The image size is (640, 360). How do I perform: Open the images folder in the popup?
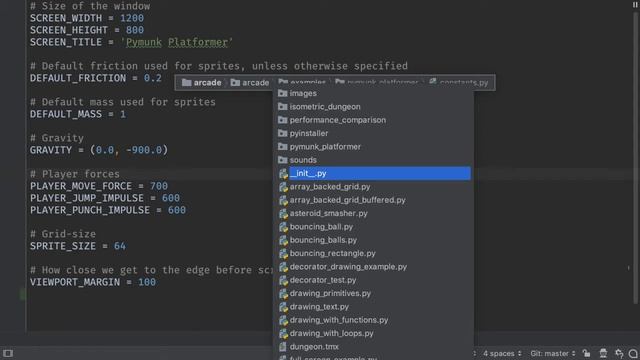373,93
